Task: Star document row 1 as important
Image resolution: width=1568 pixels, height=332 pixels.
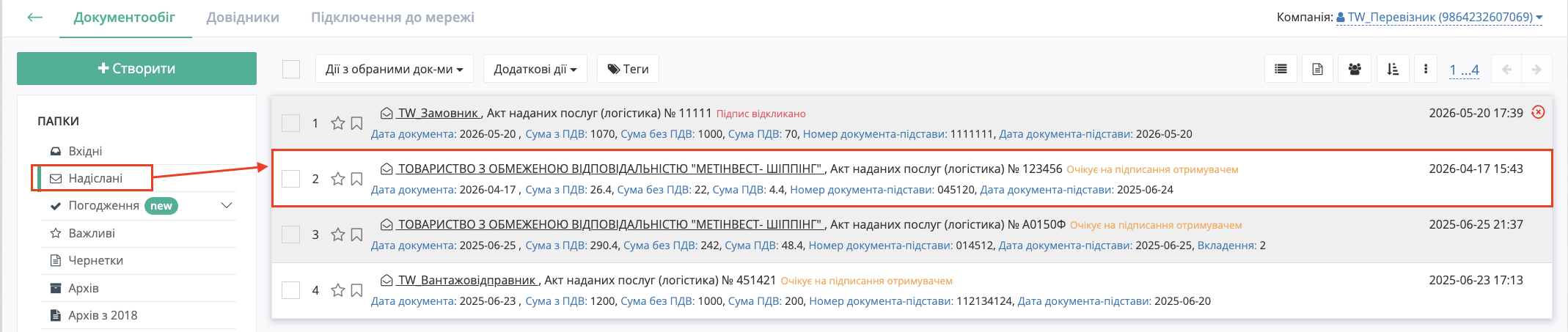Action: click(x=337, y=123)
